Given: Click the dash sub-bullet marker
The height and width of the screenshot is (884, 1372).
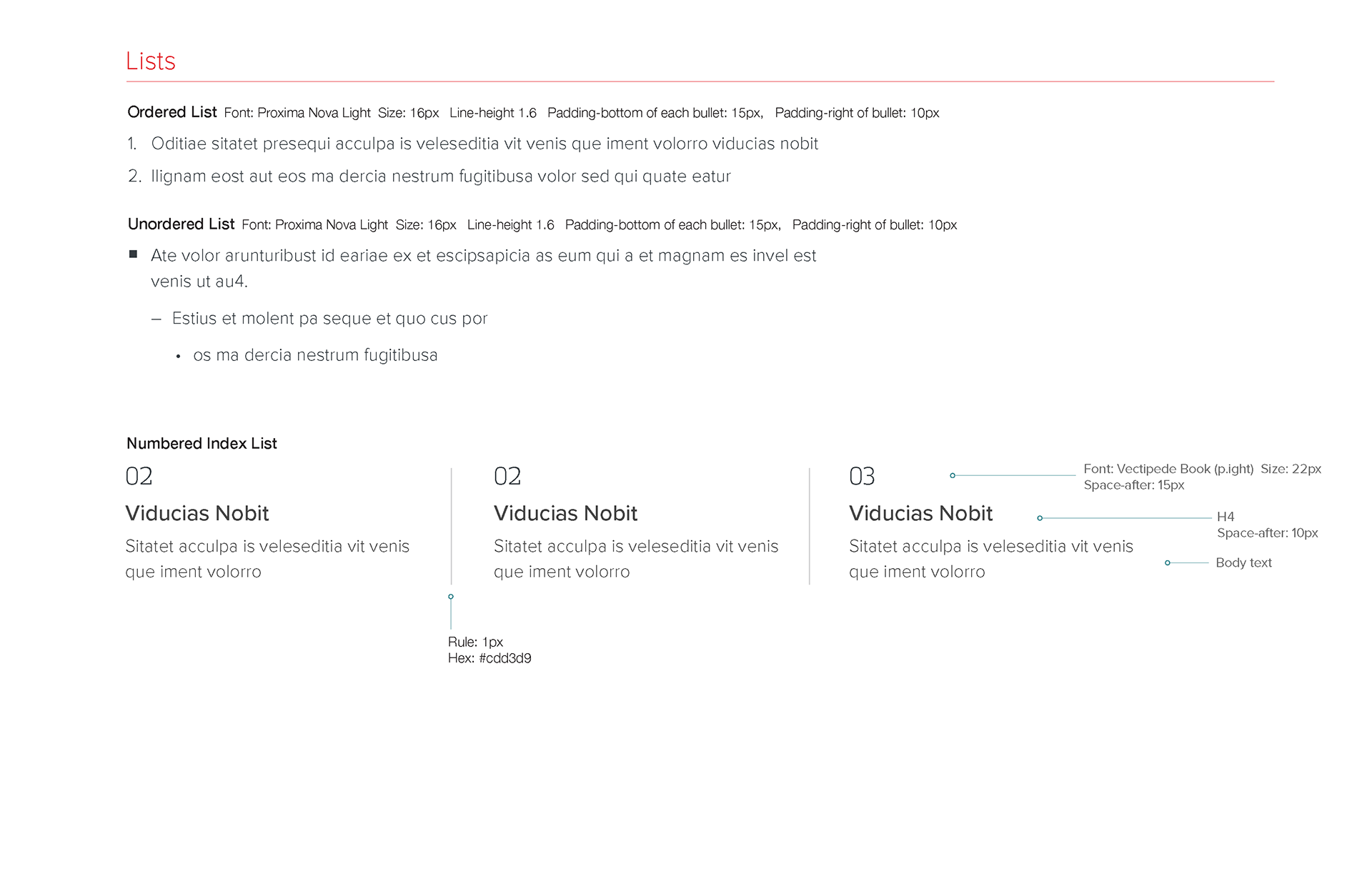Looking at the screenshot, I should pyautogui.click(x=156, y=319).
